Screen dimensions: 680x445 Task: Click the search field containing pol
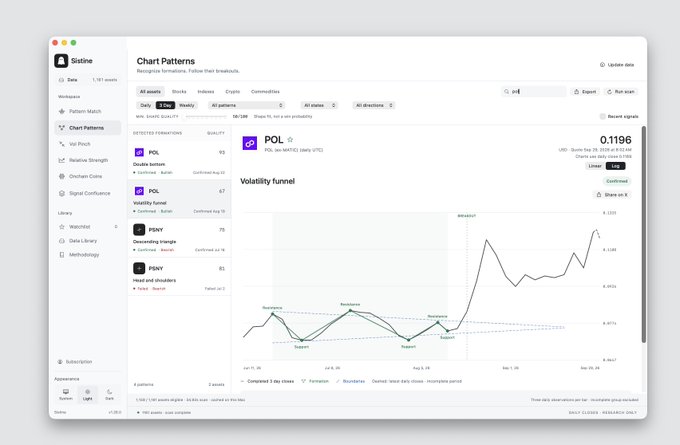click(x=533, y=92)
